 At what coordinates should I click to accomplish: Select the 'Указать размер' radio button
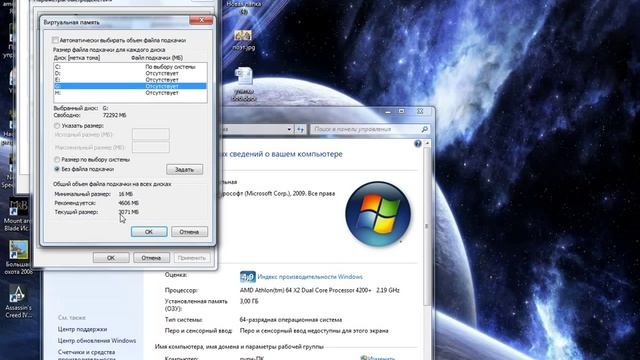tap(57, 126)
